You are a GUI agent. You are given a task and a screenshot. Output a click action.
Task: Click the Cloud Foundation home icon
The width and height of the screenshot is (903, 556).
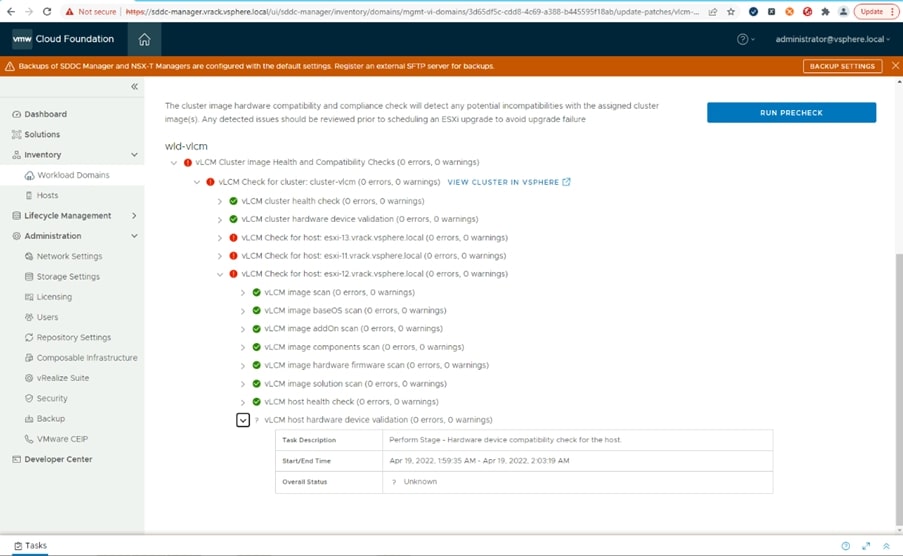tap(144, 39)
